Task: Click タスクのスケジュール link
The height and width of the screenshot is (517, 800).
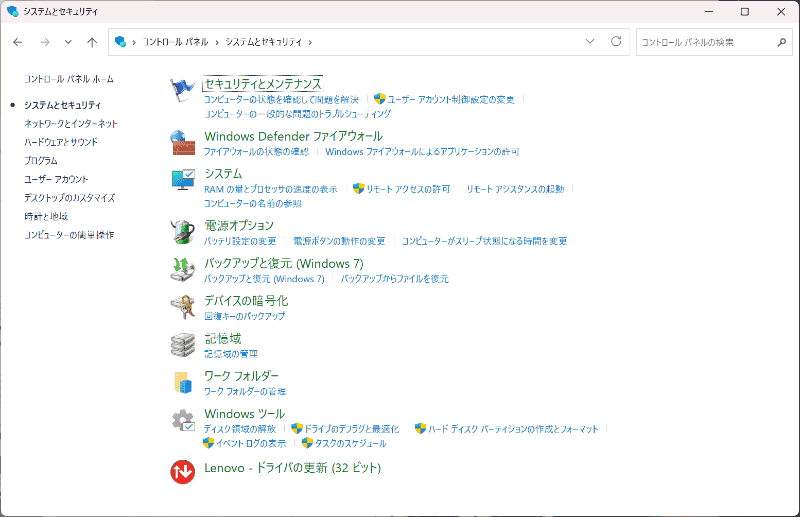Action: pyautogui.click(x=351, y=444)
